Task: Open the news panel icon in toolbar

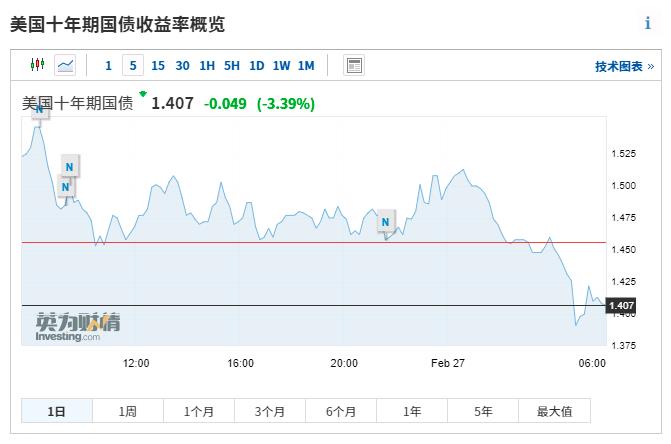Action: click(x=353, y=66)
